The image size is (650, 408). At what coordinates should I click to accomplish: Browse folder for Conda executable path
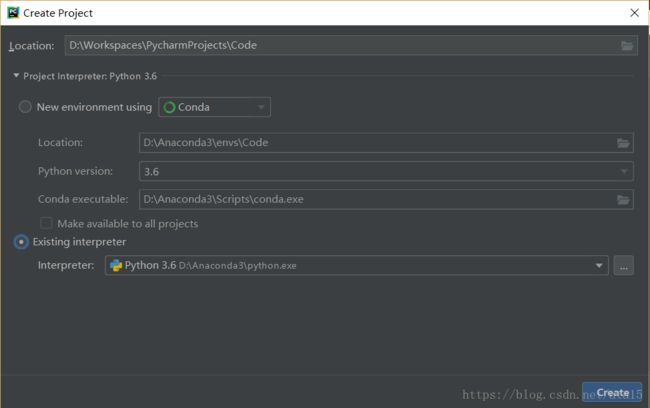[x=623, y=200]
